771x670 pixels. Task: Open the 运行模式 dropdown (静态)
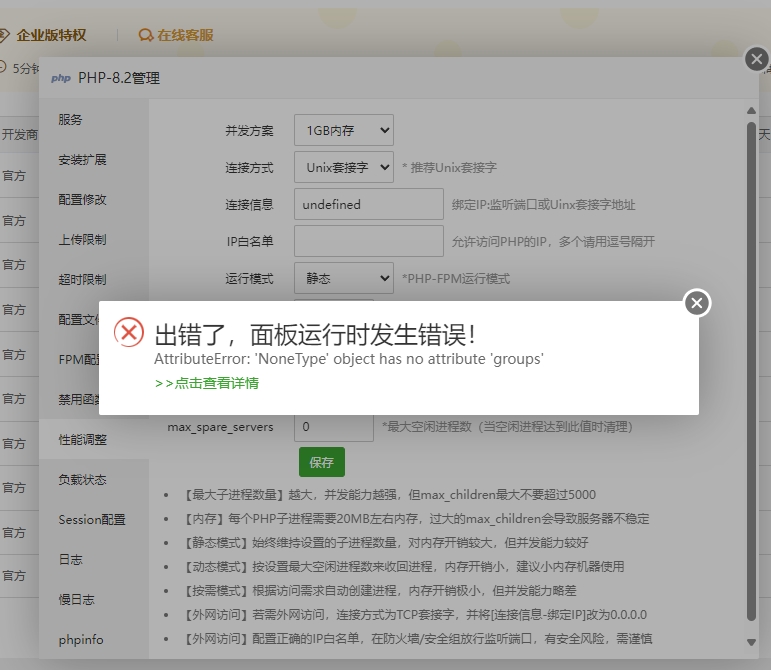[344, 278]
